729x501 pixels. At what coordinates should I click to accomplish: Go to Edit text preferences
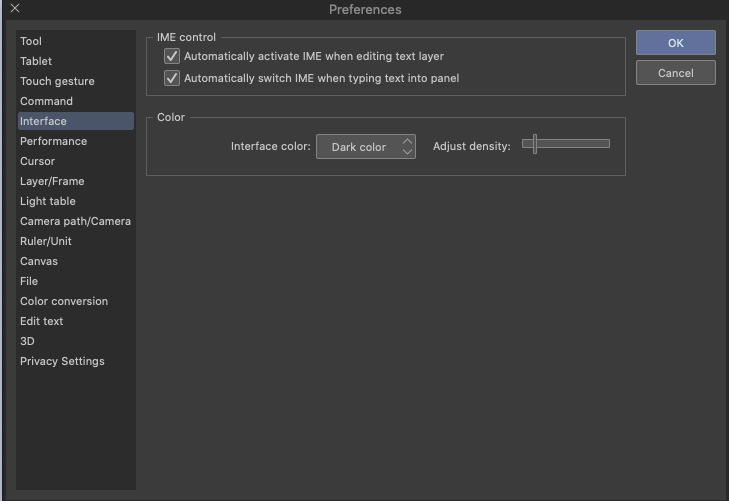click(76, 321)
